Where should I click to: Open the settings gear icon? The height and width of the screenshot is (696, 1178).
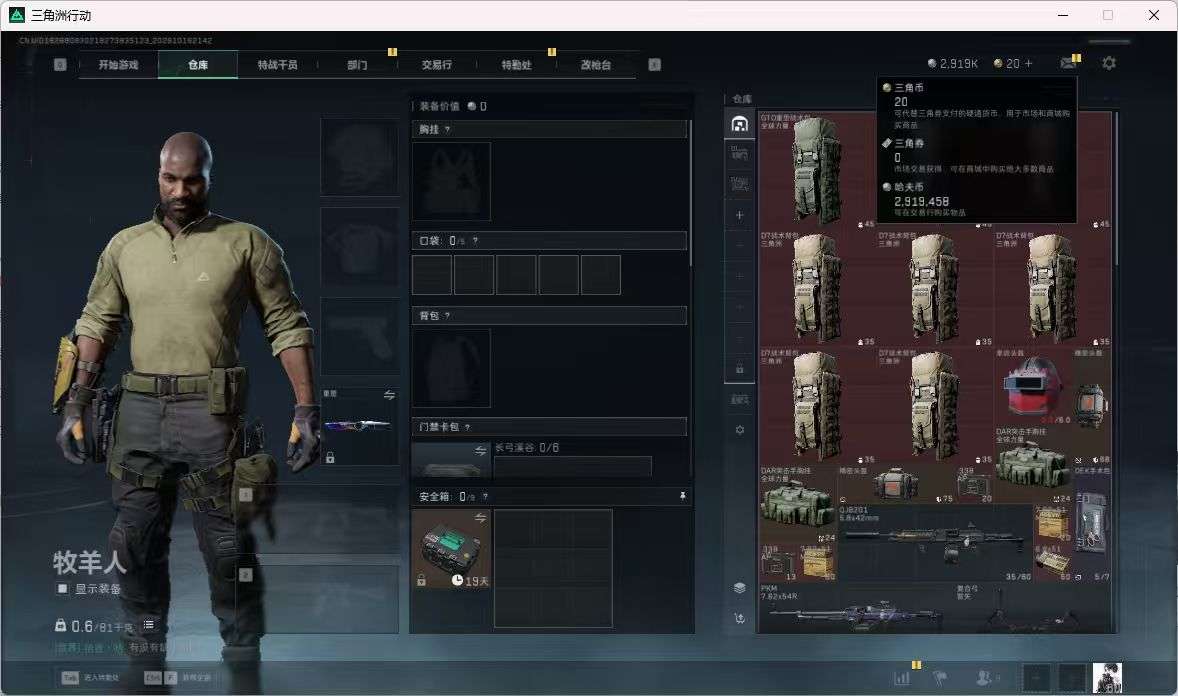pos(1109,63)
